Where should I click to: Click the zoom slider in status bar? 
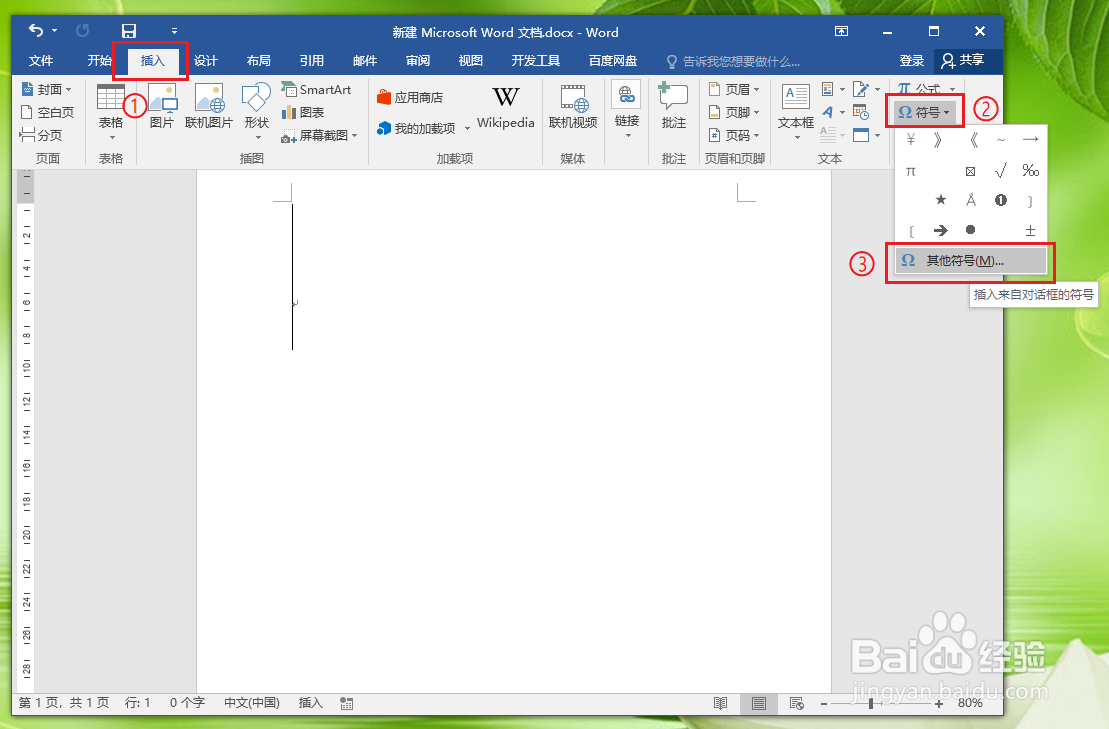880,704
